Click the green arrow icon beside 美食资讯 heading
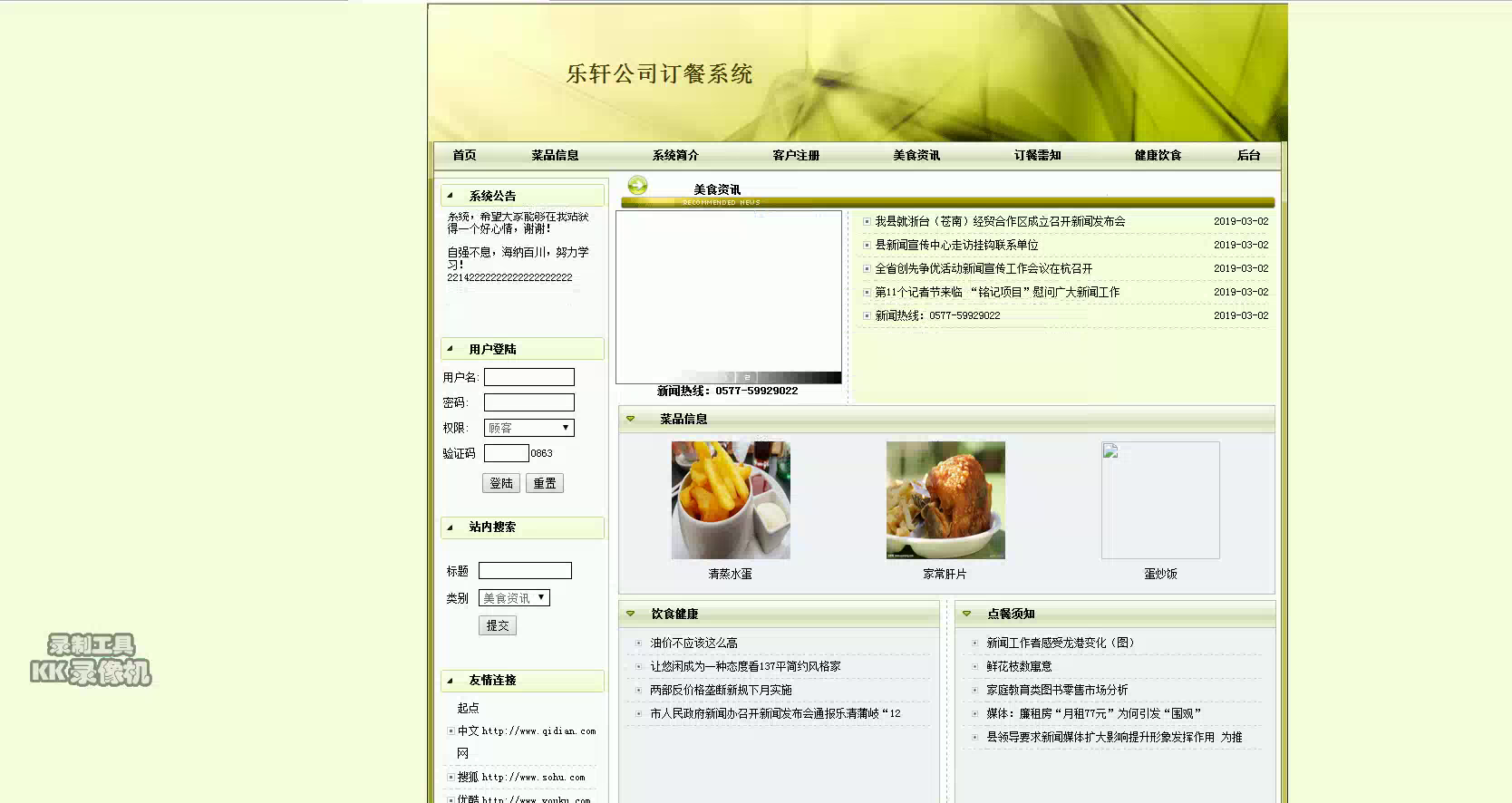 (x=638, y=185)
